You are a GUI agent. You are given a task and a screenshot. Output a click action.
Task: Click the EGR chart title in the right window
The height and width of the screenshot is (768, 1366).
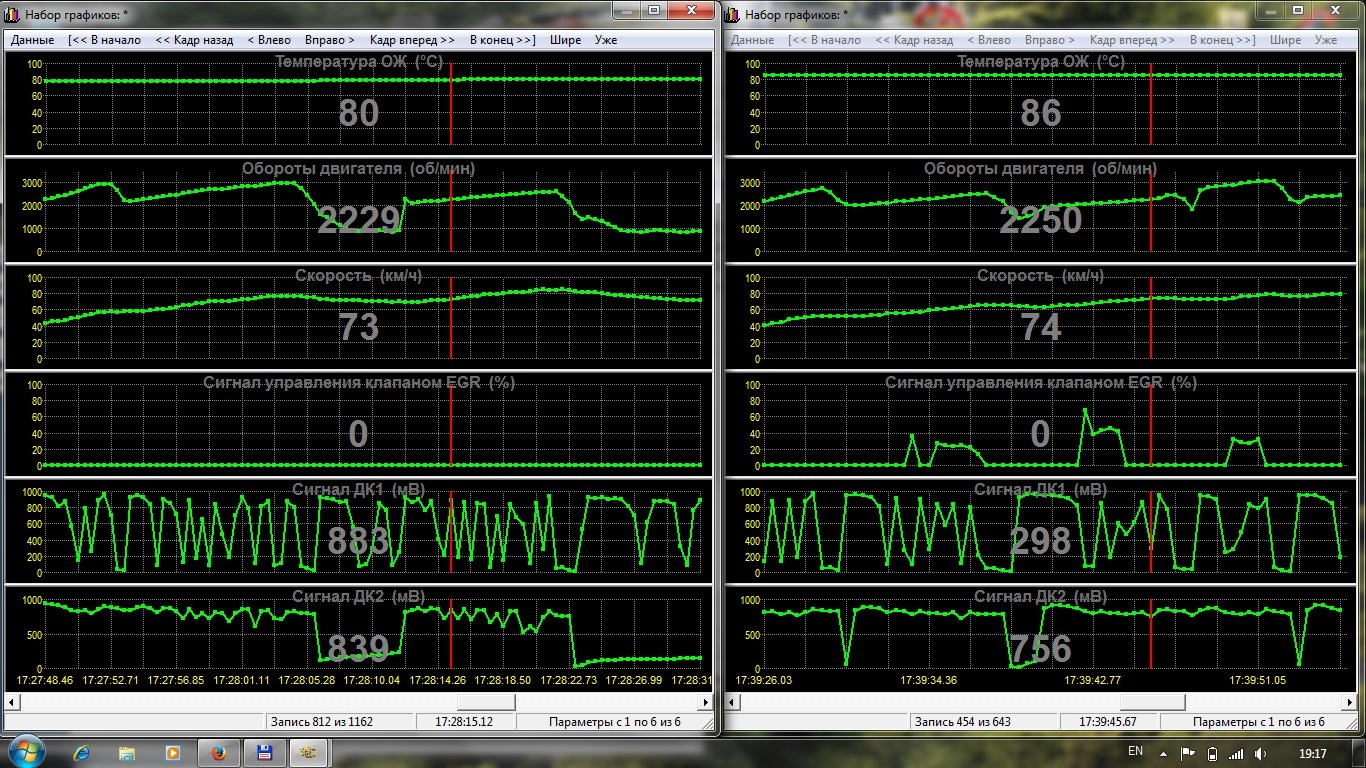coord(1041,382)
